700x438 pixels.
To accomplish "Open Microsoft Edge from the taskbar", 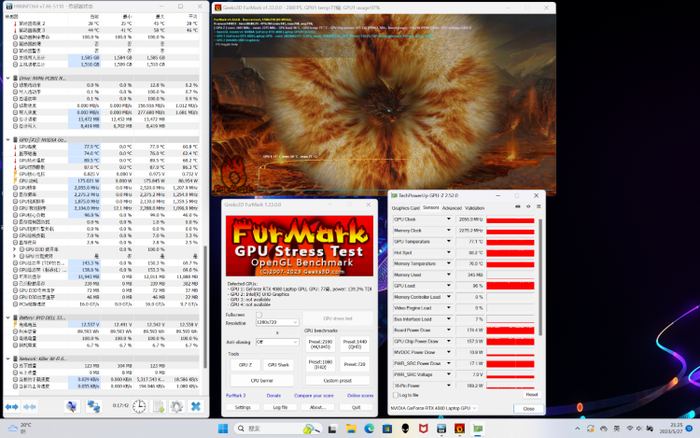I will tap(369, 429).
